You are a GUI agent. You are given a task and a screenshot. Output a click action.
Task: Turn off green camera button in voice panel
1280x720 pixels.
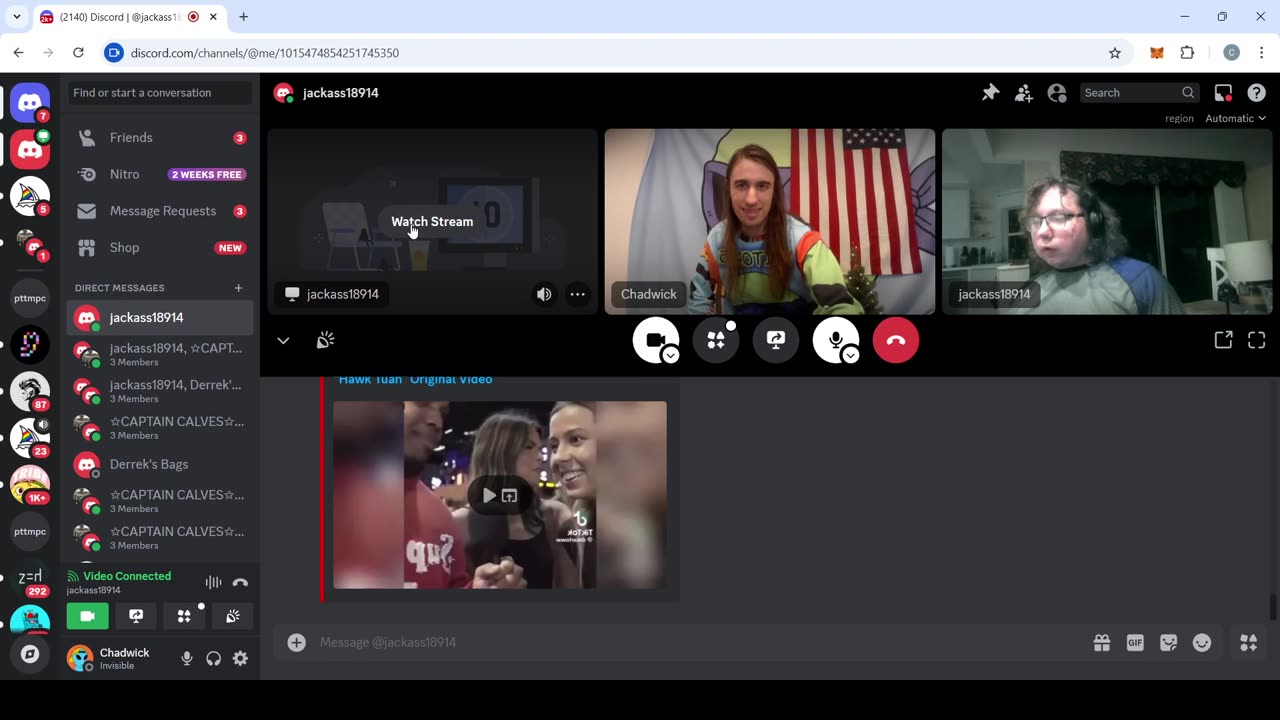pos(87,616)
